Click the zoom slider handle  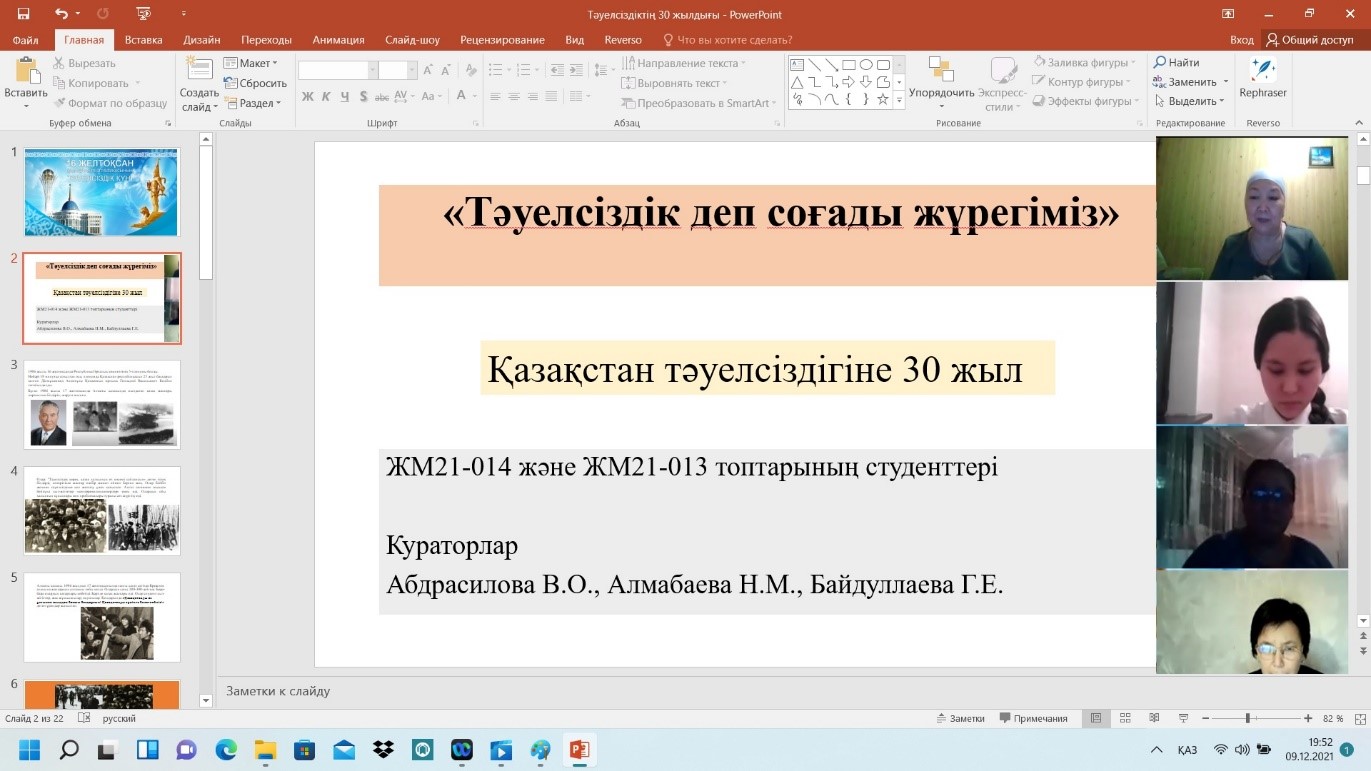(1247, 718)
